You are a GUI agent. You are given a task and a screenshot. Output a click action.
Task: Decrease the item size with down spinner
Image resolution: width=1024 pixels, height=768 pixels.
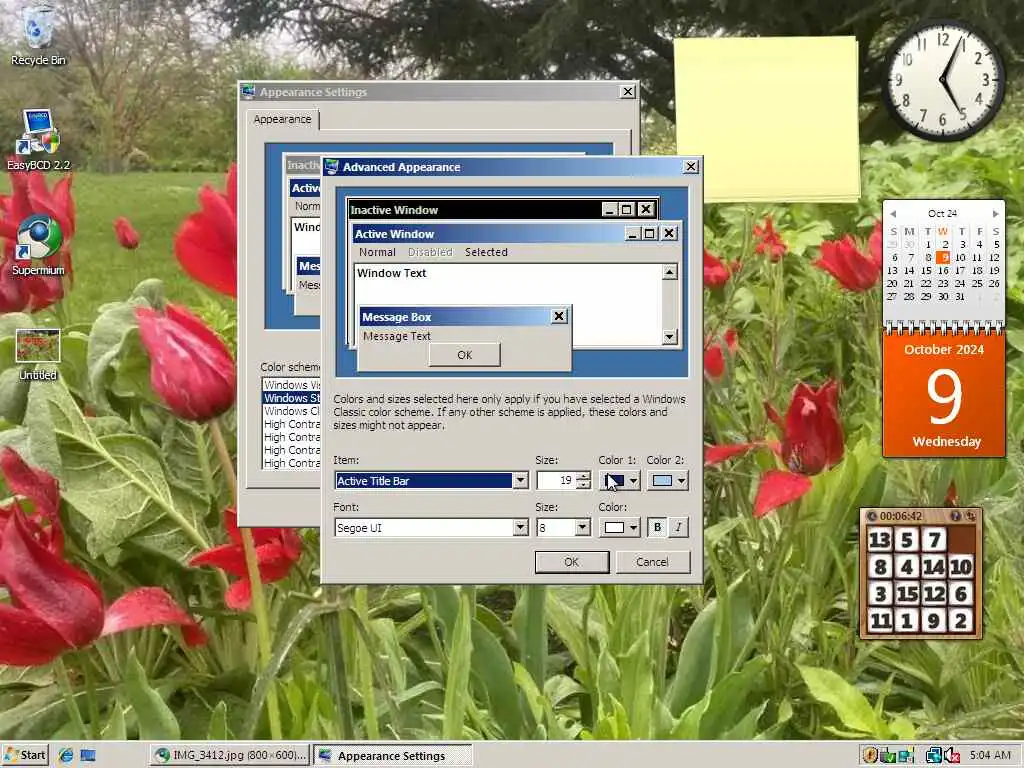click(x=583, y=485)
